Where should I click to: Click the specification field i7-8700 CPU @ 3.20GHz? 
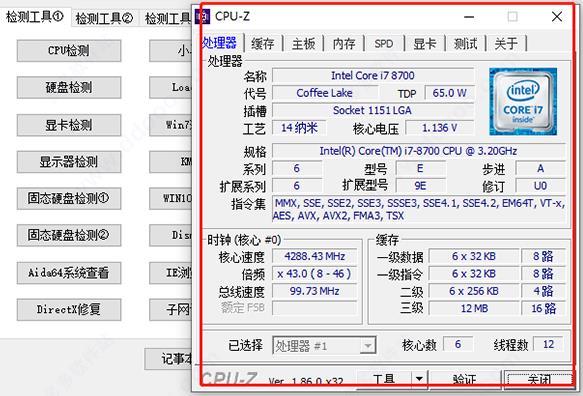[x=419, y=151]
